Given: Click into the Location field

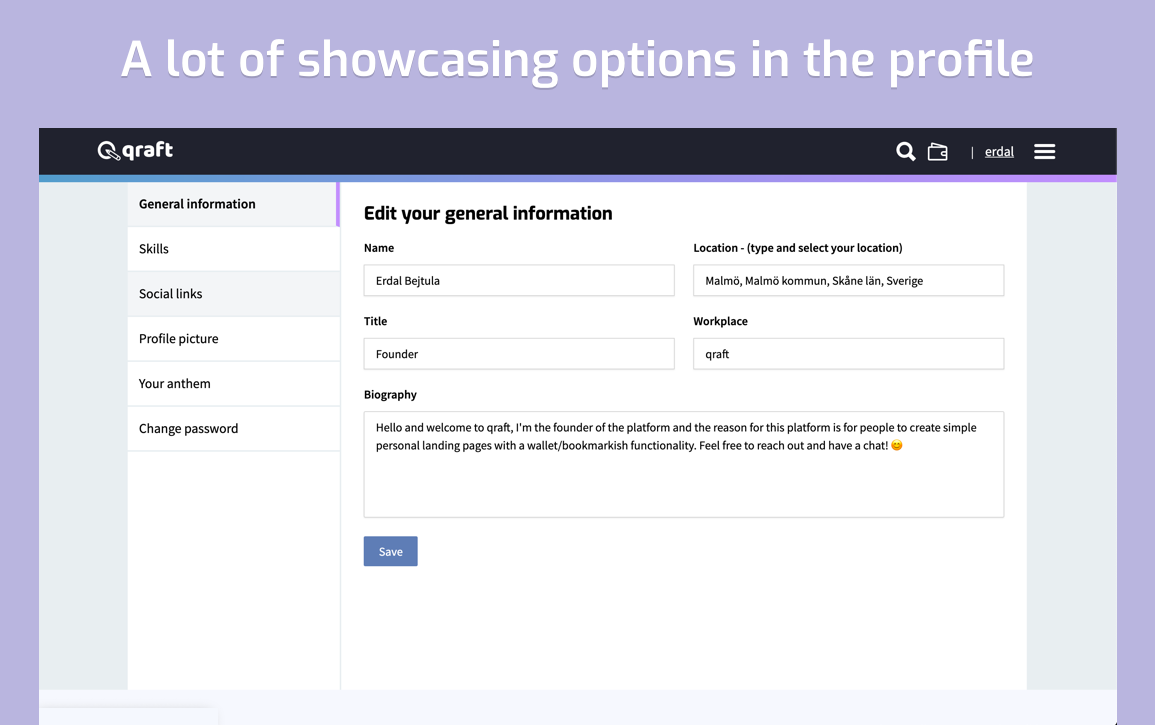Looking at the screenshot, I should pyautogui.click(x=847, y=281).
